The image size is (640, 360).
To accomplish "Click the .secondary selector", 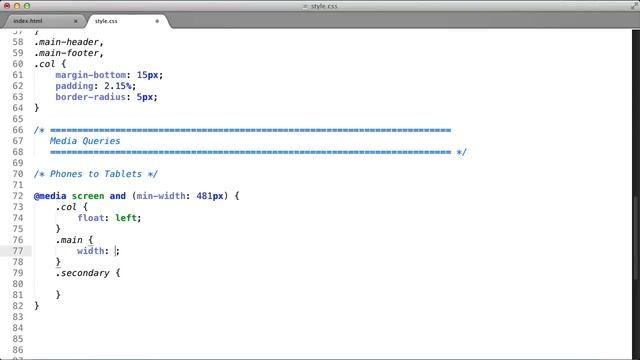I will (x=82, y=273).
